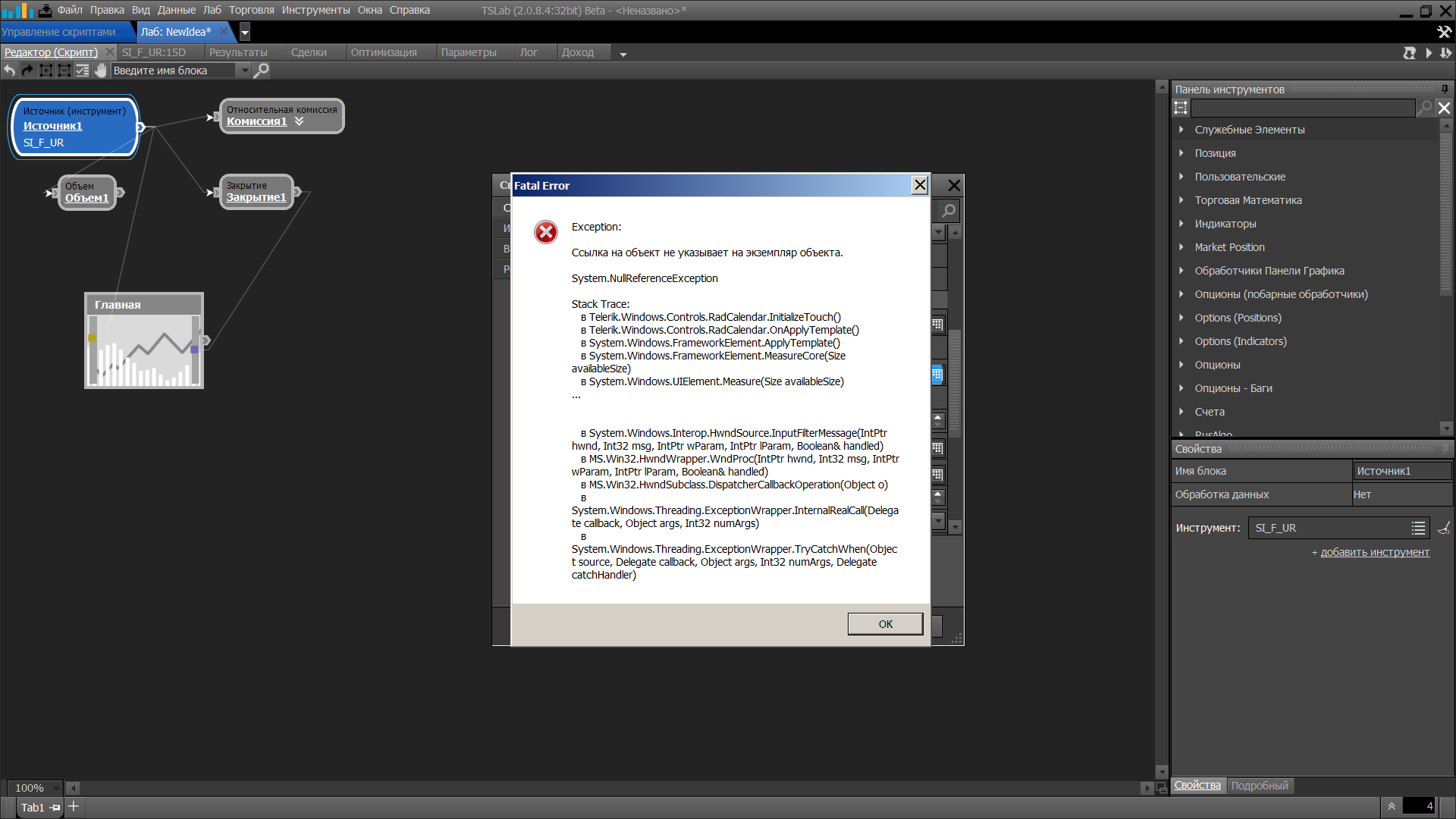Switch to the Оптимизация tab
Viewport: 1456px width, 819px height.
click(x=384, y=52)
